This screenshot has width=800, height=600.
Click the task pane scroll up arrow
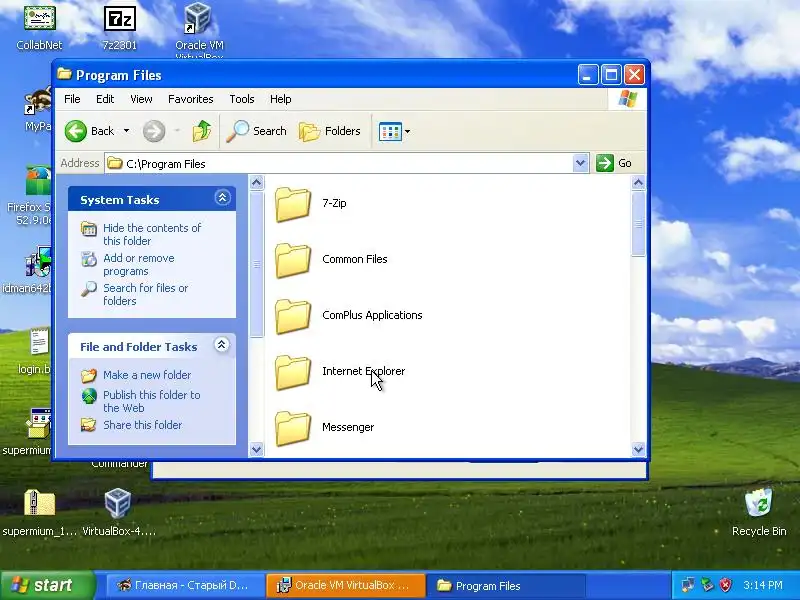(x=257, y=182)
